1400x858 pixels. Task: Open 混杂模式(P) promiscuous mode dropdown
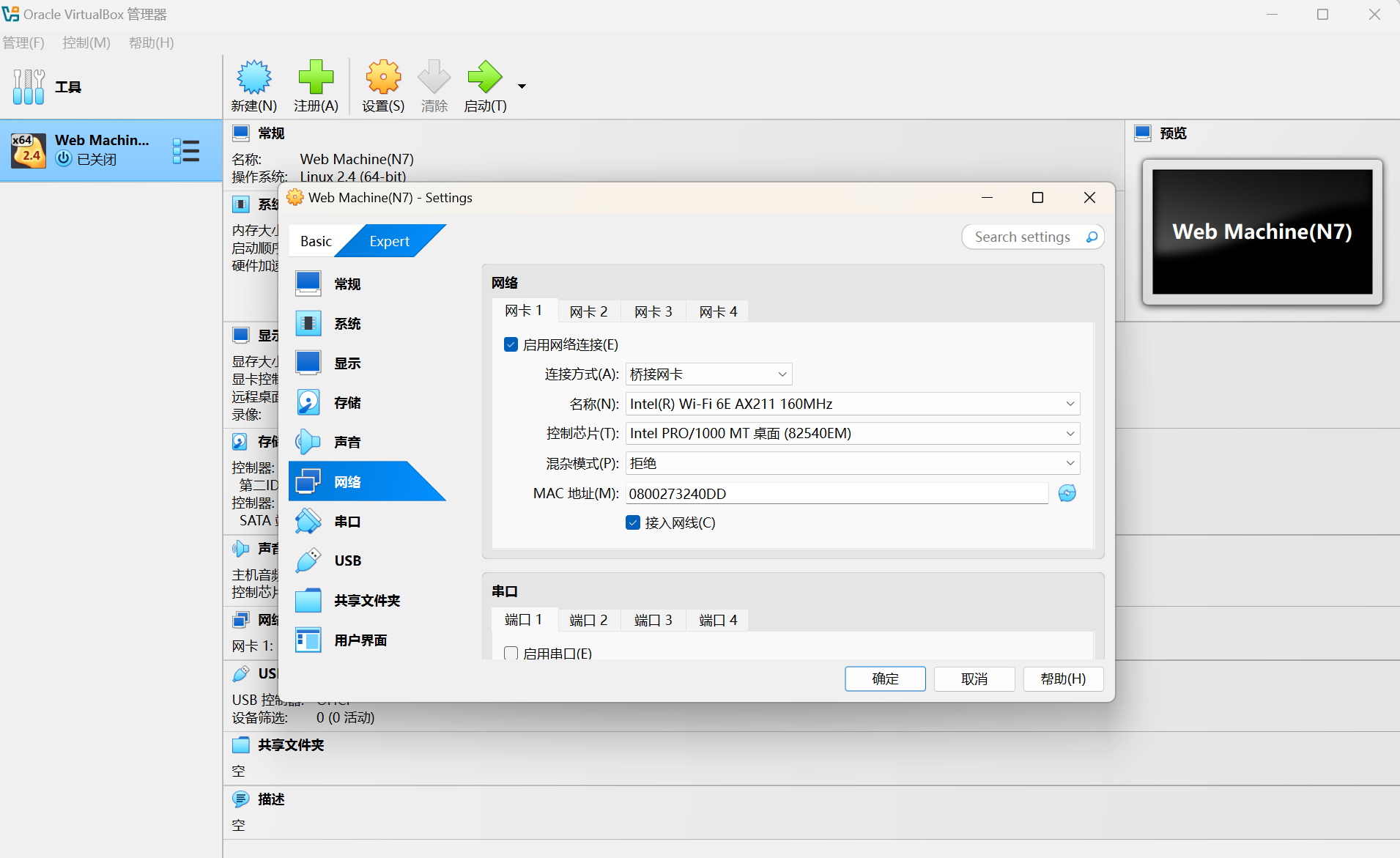click(x=853, y=463)
